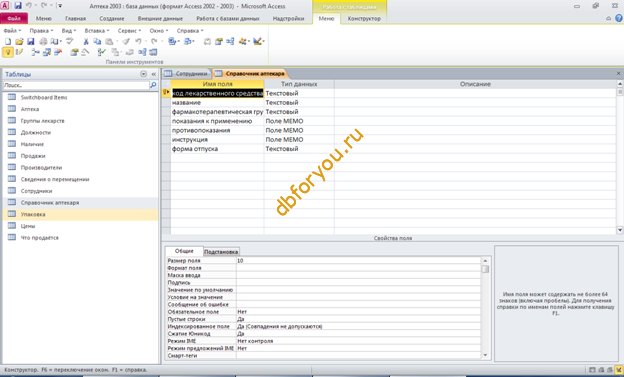This screenshot has height=377, width=624.
Task: Click the Redo arrow icon in the toolbar
Action: tap(154, 41)
